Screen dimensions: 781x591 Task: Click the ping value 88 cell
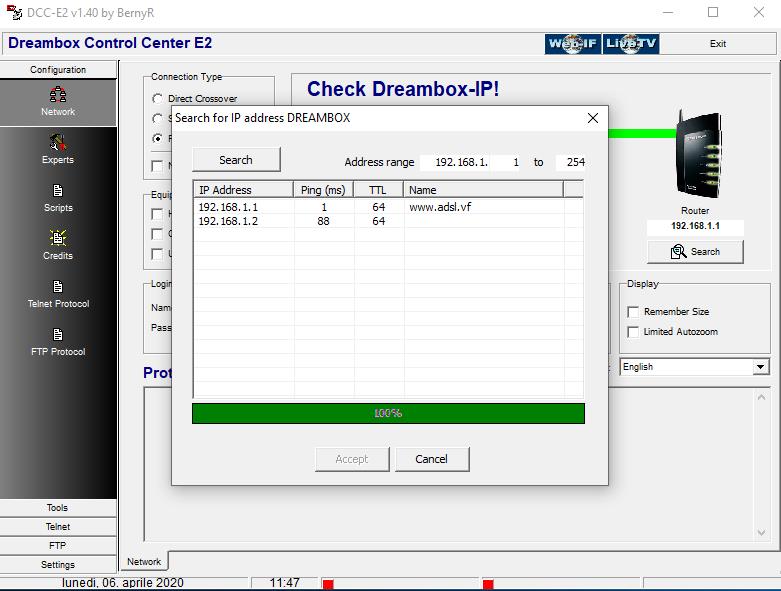tap(323, 221)
